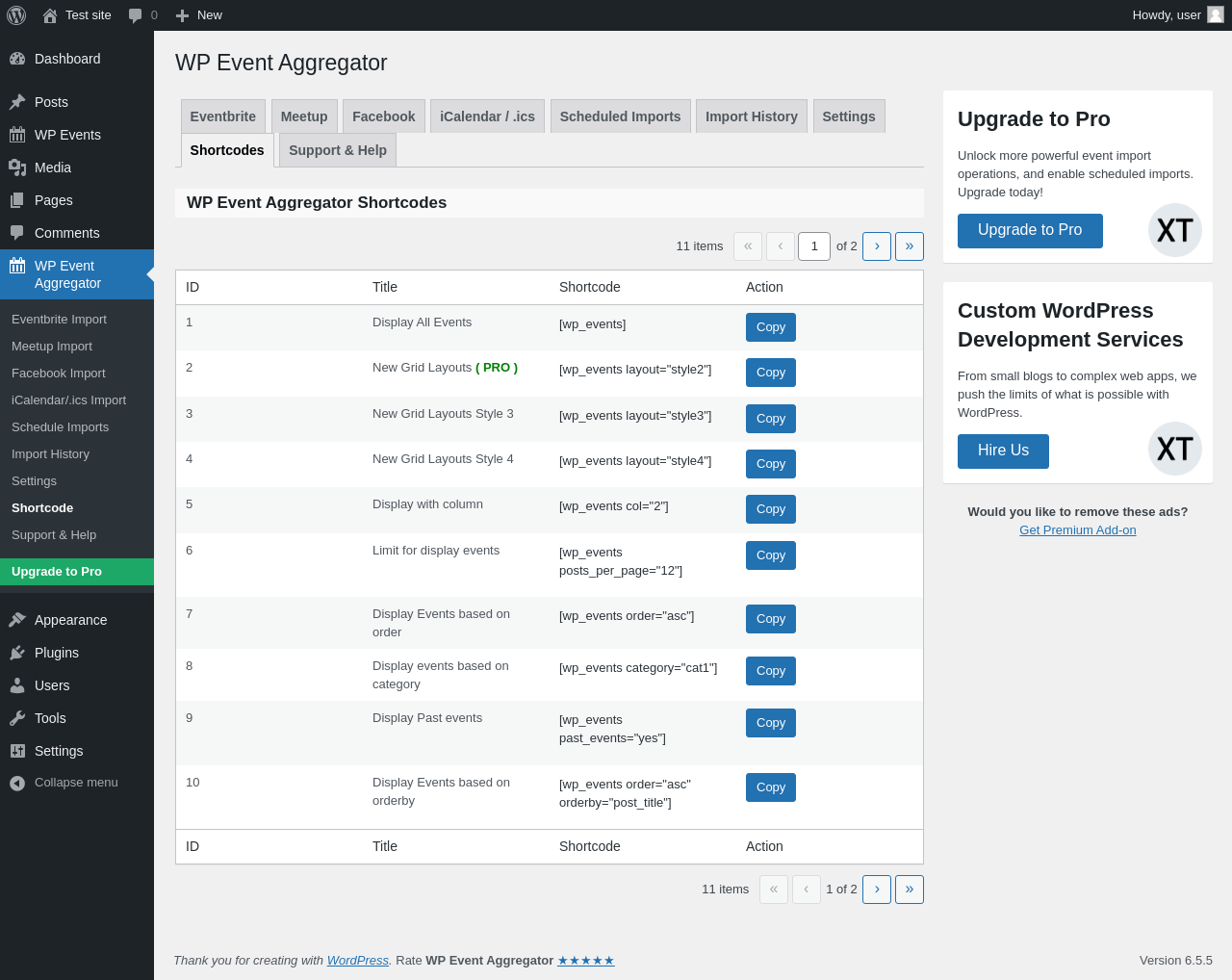This screenshot has height=980, width=1232.
Task: Copy the layout="style3" shortcode
Action: tap(771, 419)
